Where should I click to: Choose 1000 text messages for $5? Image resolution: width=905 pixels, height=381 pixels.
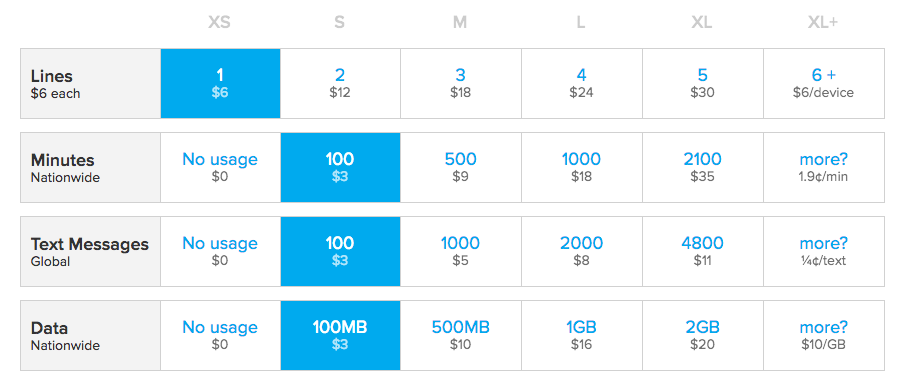[461, 251]
